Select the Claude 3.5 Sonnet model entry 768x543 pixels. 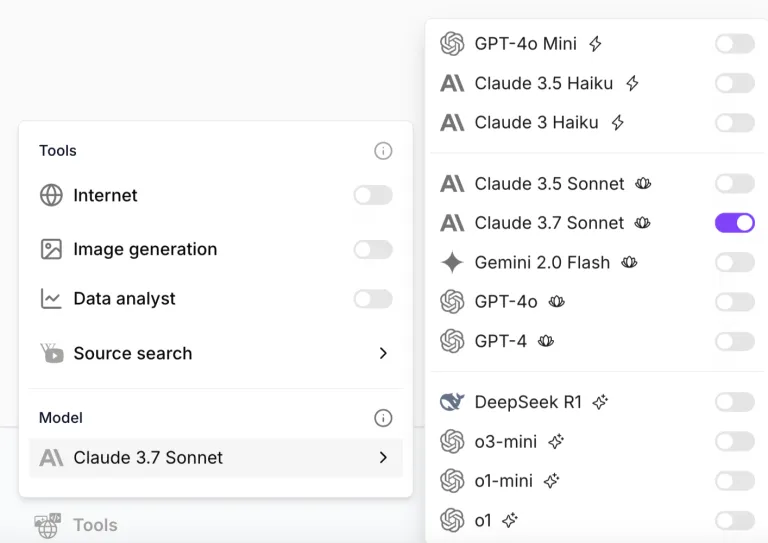click(x=597, y=184)
